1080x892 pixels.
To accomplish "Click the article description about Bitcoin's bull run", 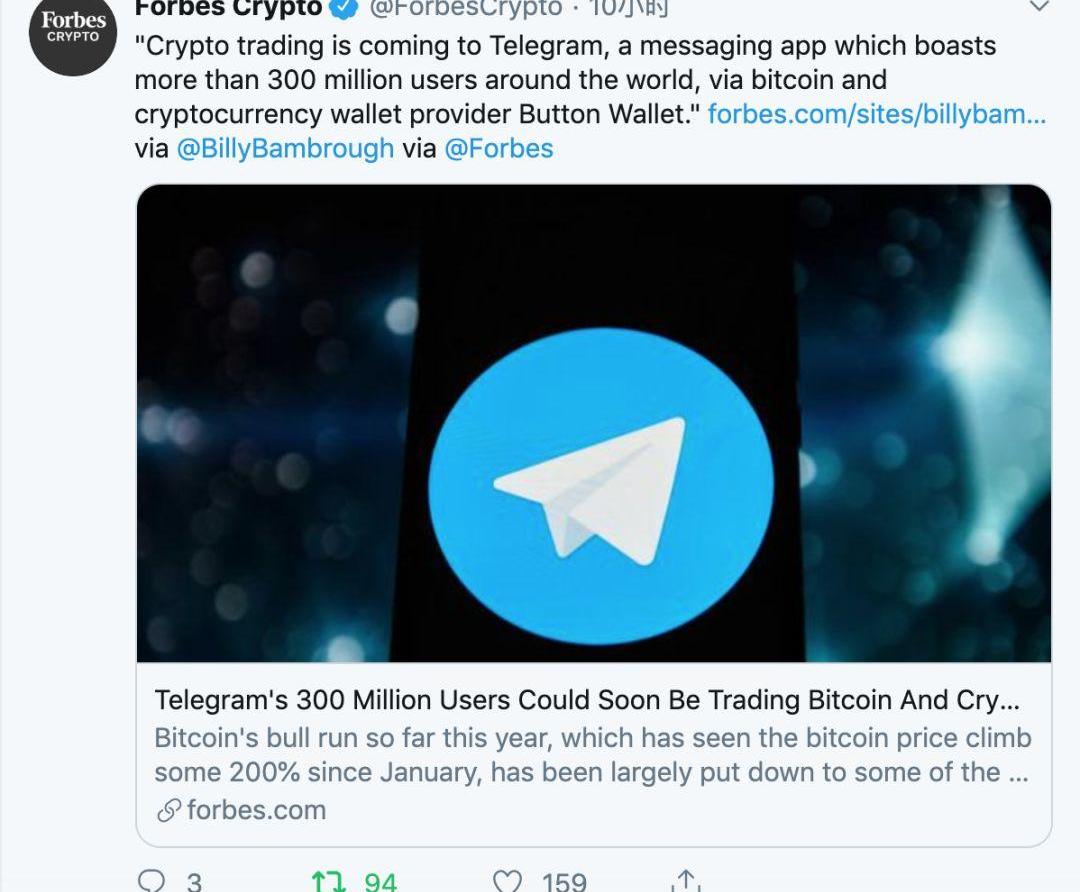I will (x=592, y=755).
